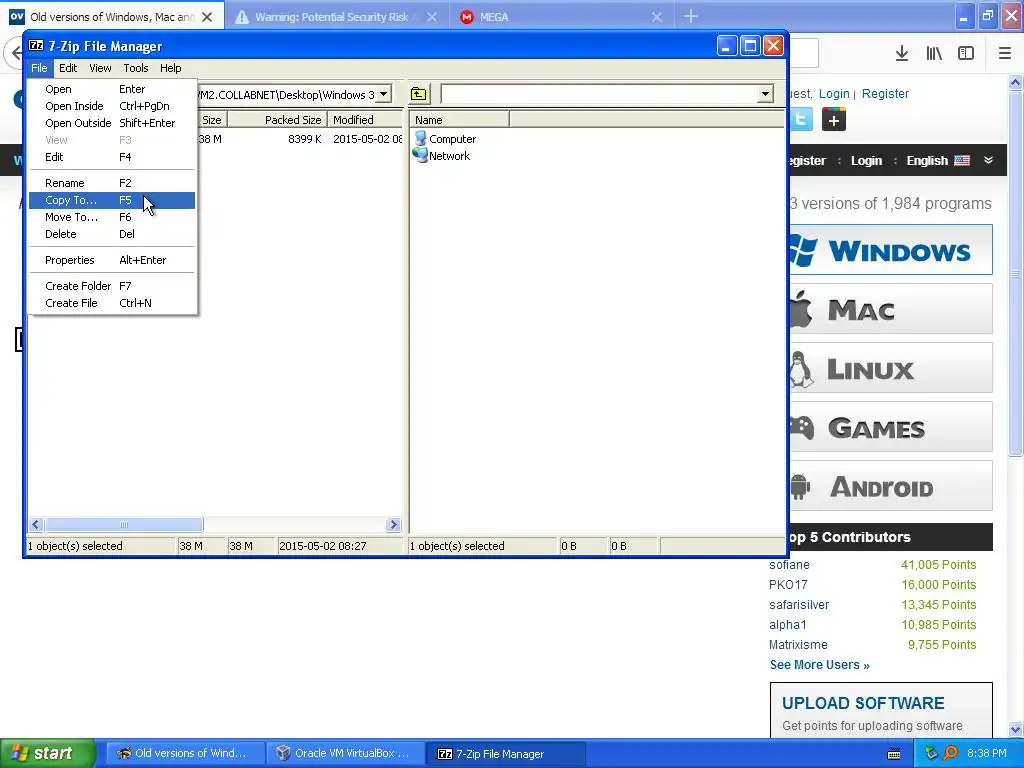
Task: Choose Move To... from File menu
Action: pos(112,217)
